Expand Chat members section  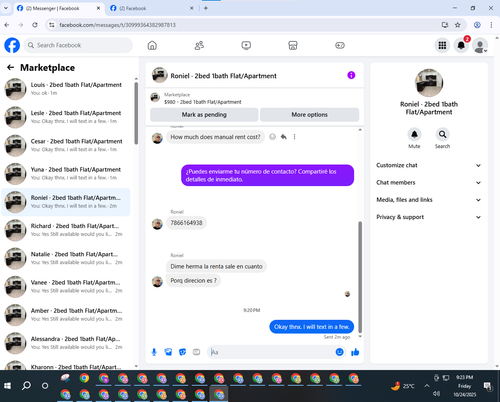429,183
